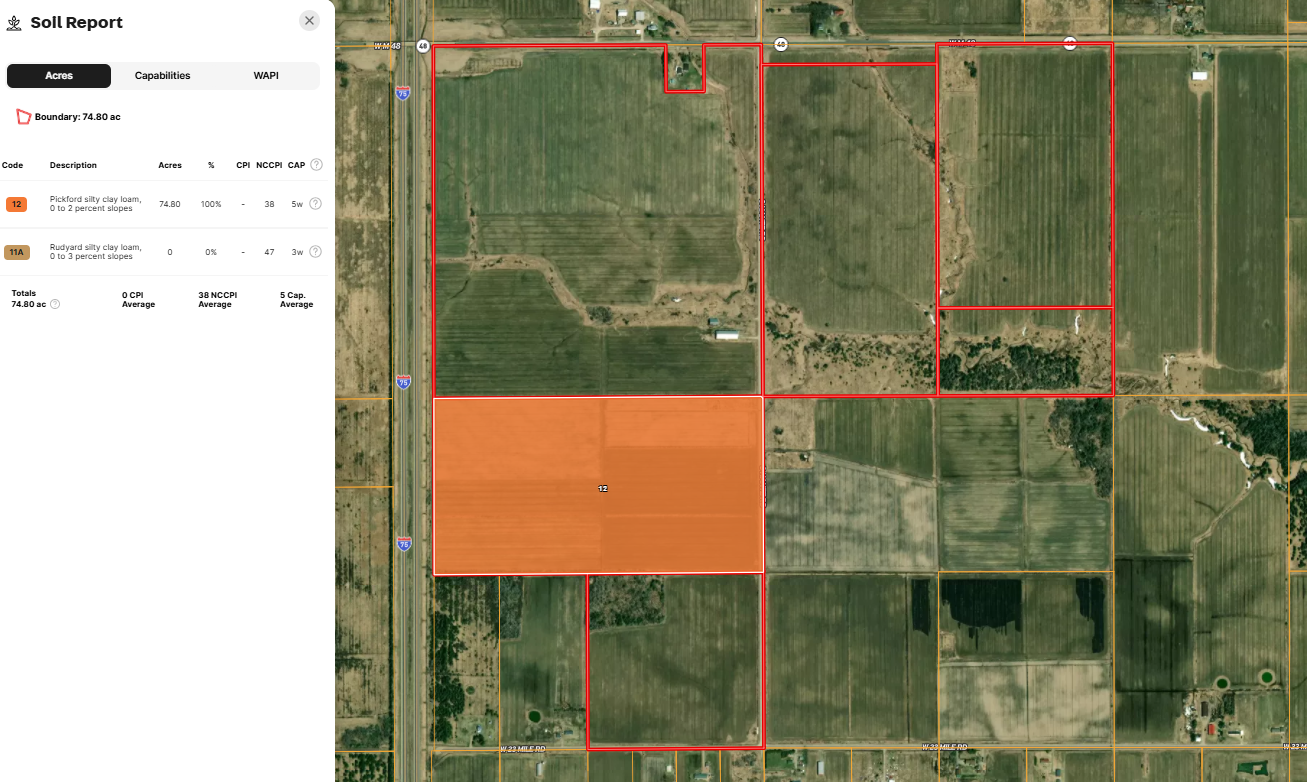Click I-75 shield beside the orange parcel

403,544
